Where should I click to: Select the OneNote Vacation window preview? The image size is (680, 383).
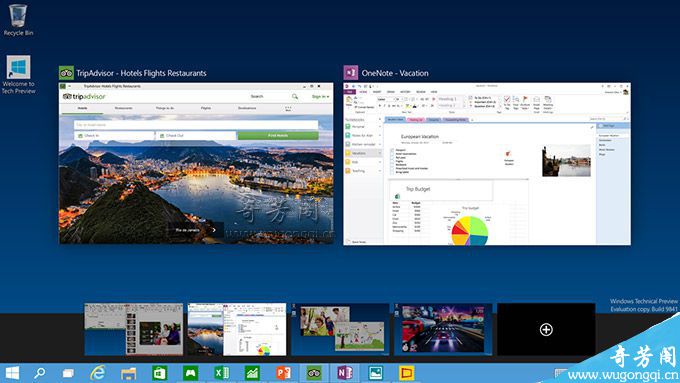click(487, 164)
